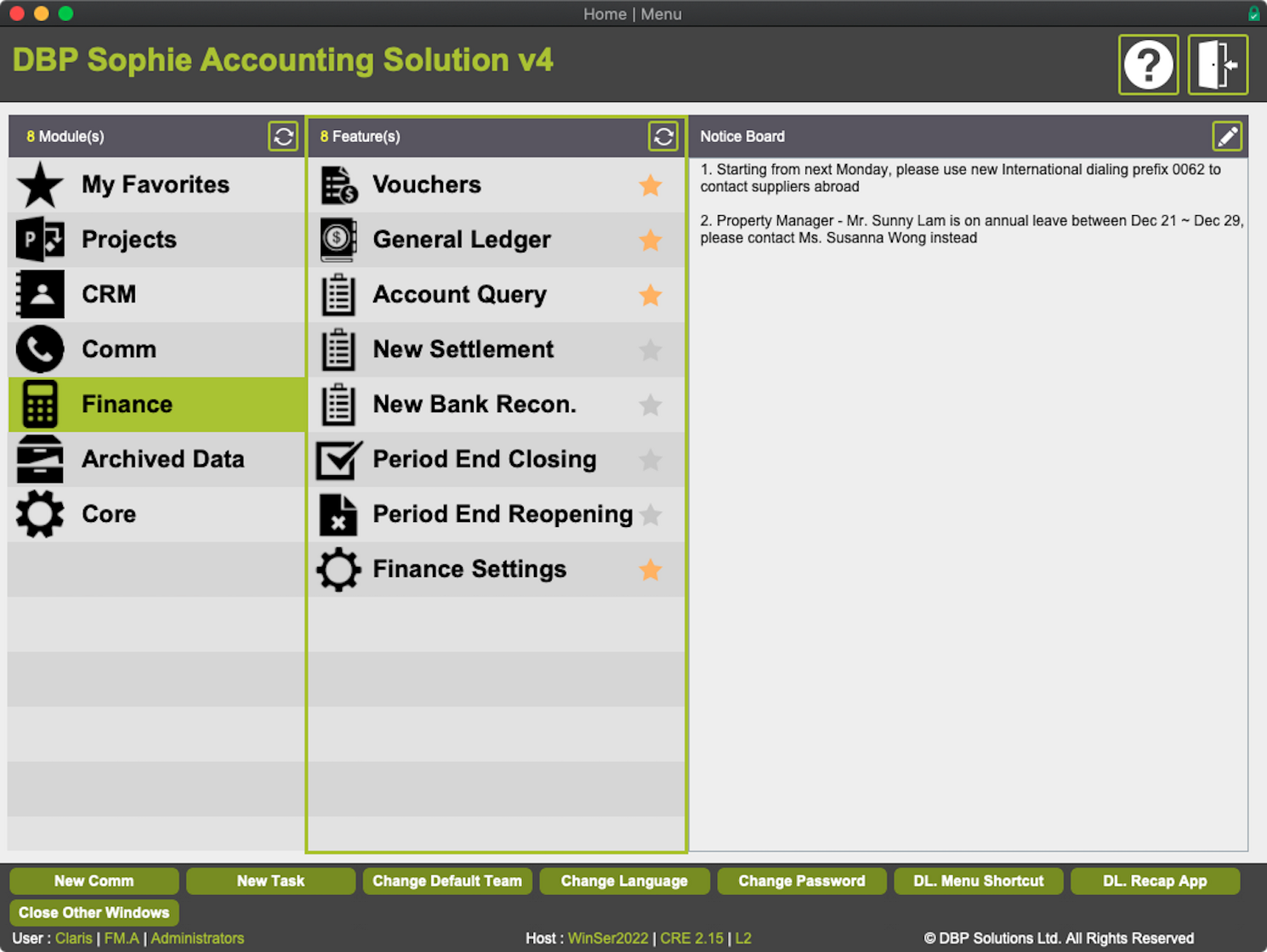Click the My Favorites star icon
This screenshot has width=1267, height=952.
[40, 184]
